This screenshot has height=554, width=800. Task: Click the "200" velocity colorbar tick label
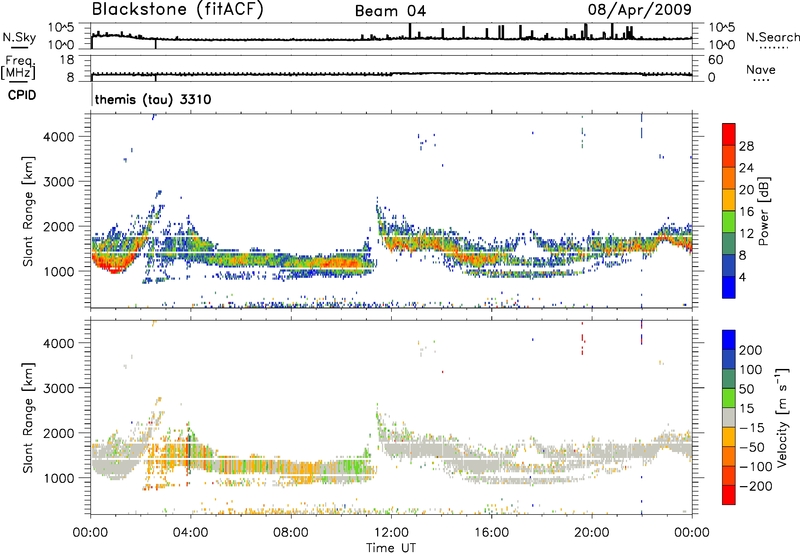751,350
